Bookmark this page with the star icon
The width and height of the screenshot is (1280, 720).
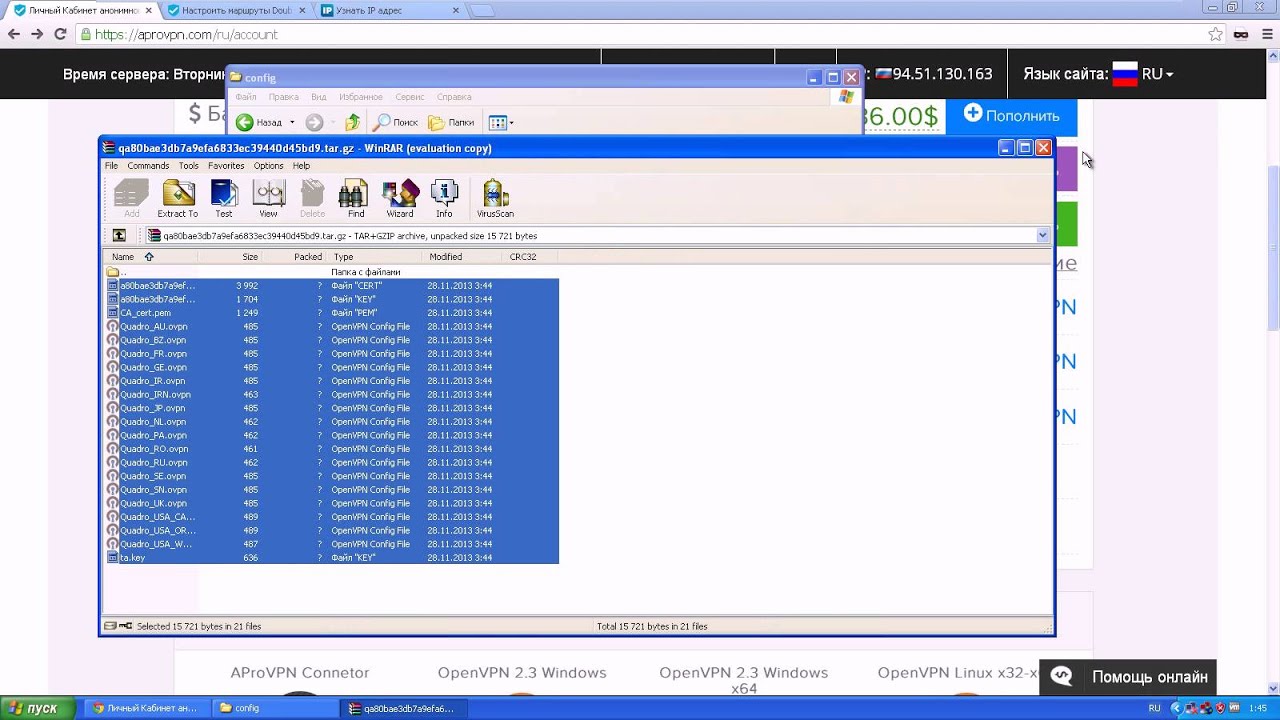[x=1215, y=34]
